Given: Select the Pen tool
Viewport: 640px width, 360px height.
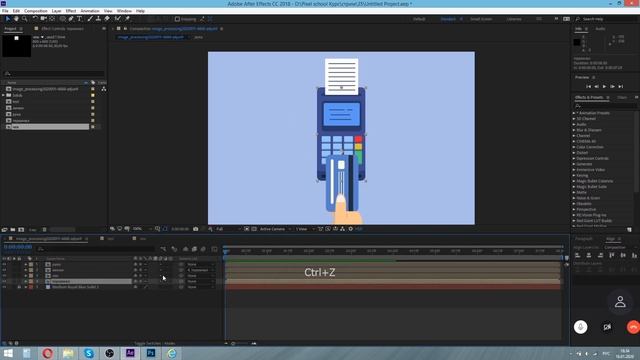Looking at the screenshot, I should 71,19.
